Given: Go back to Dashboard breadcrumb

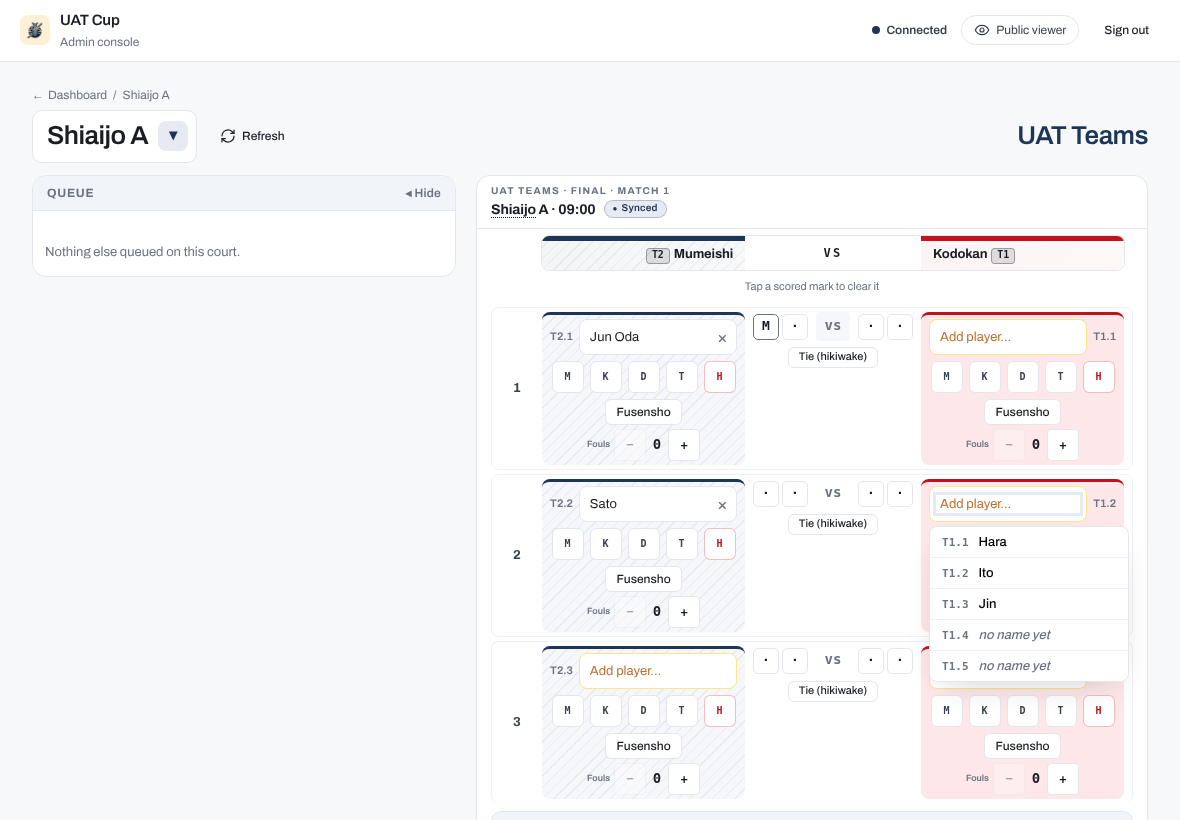Looking at the screenshot, I should (x=77, y=95).
